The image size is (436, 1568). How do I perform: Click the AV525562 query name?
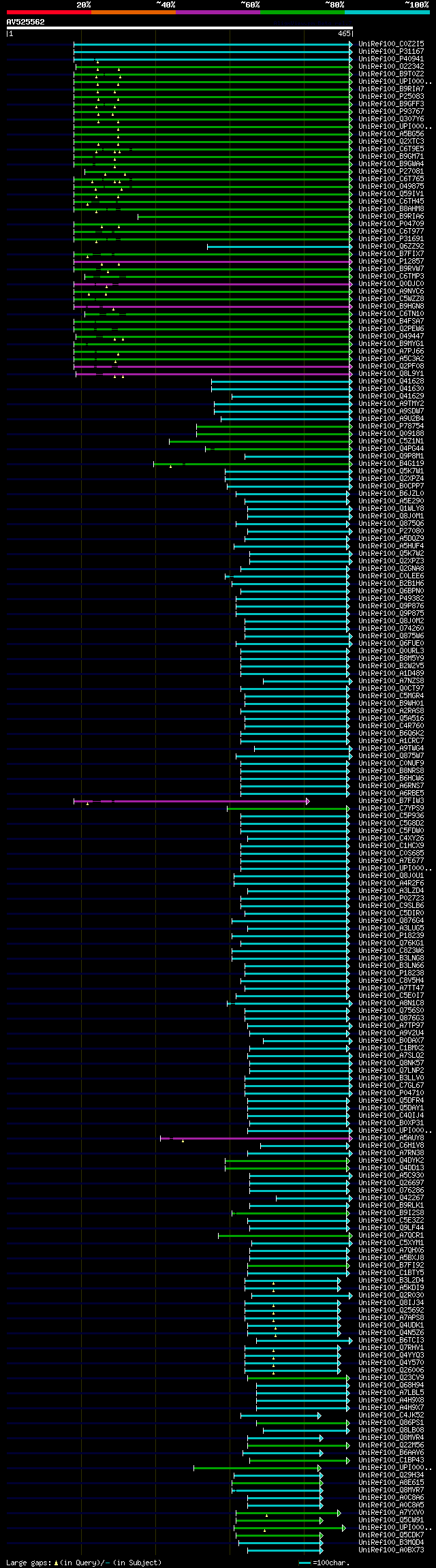pos(25,22)
